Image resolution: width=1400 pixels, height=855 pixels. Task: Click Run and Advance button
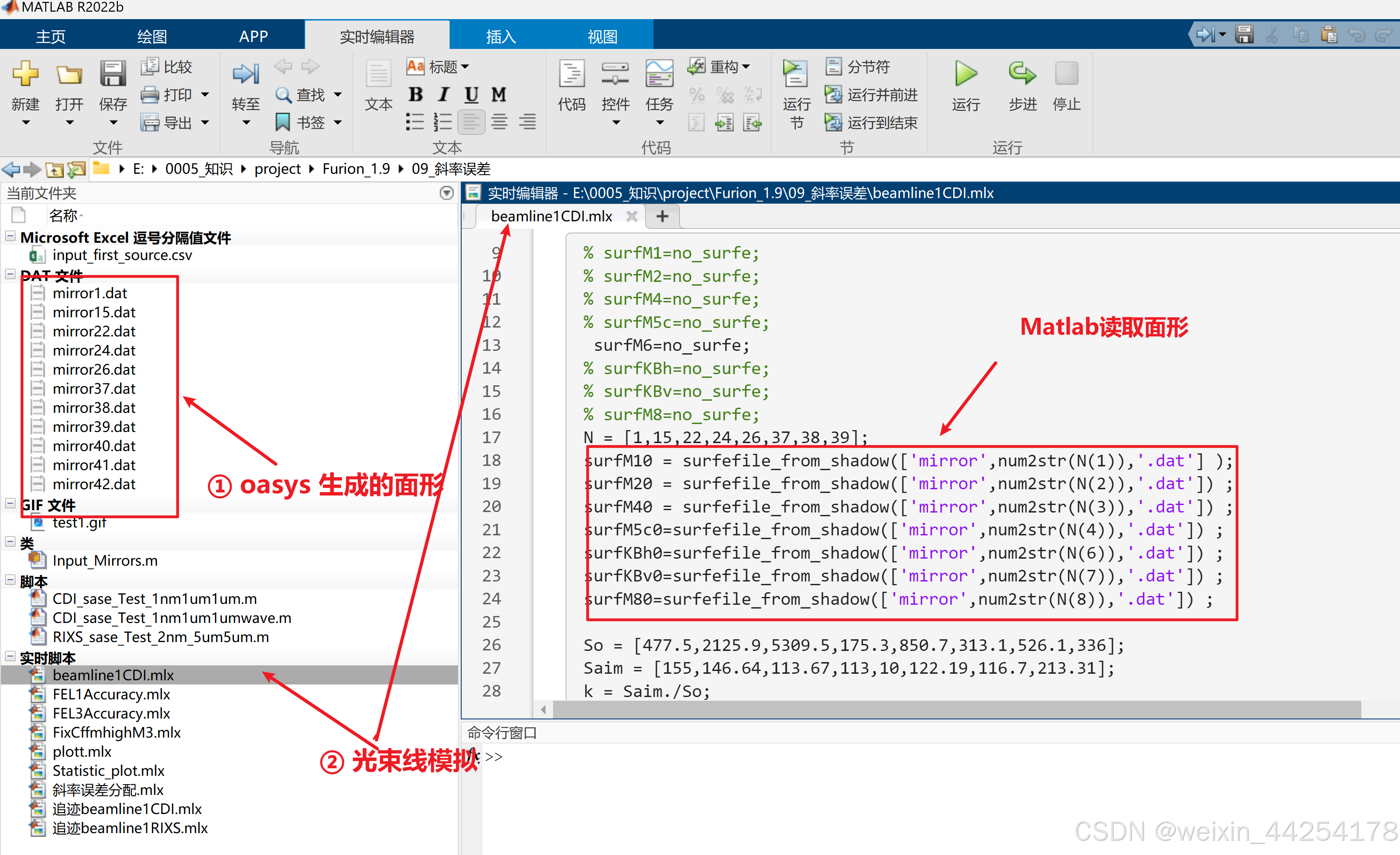pos(871,94)
